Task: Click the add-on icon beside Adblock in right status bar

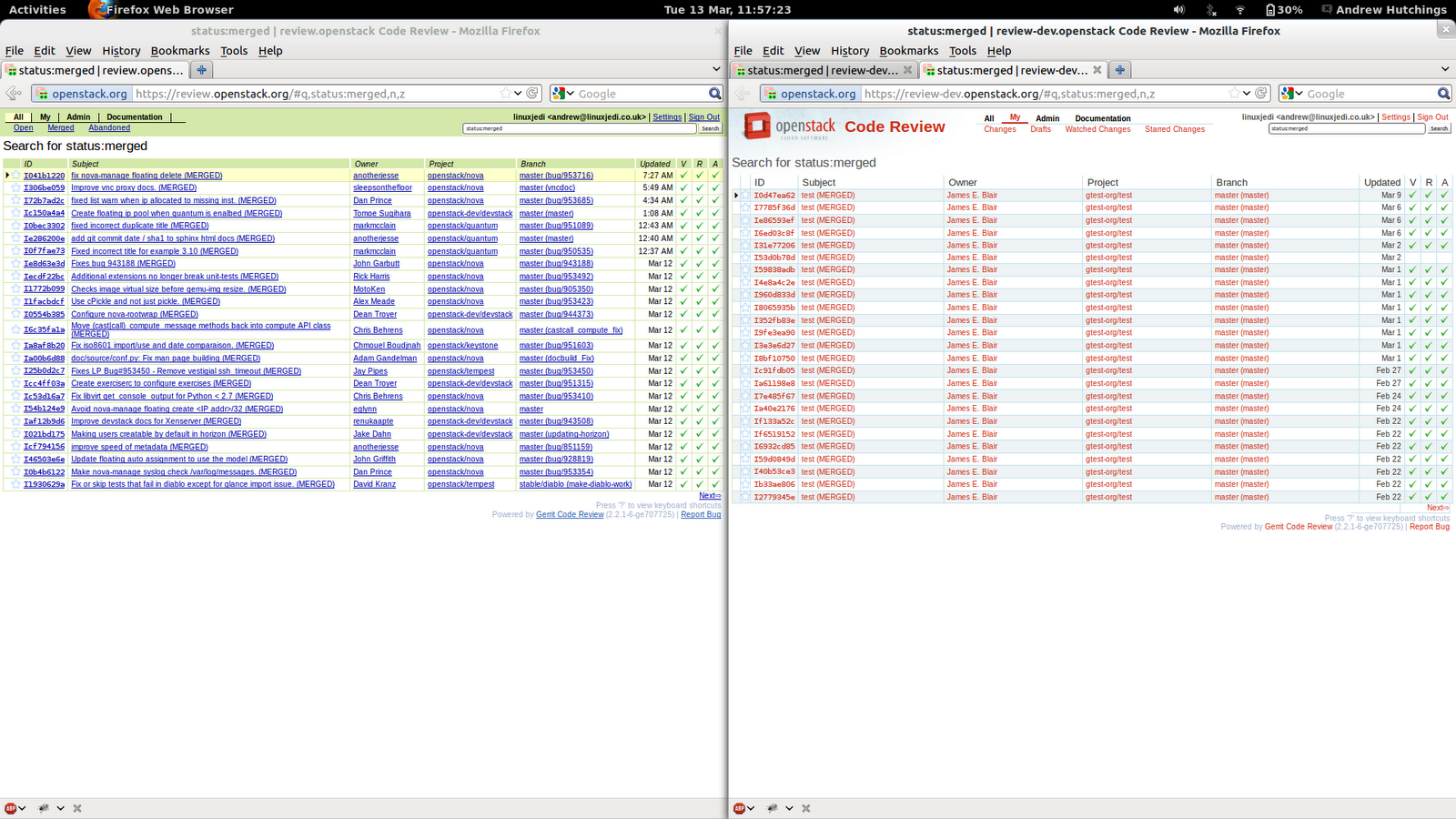Action: (x=773, y=808)
